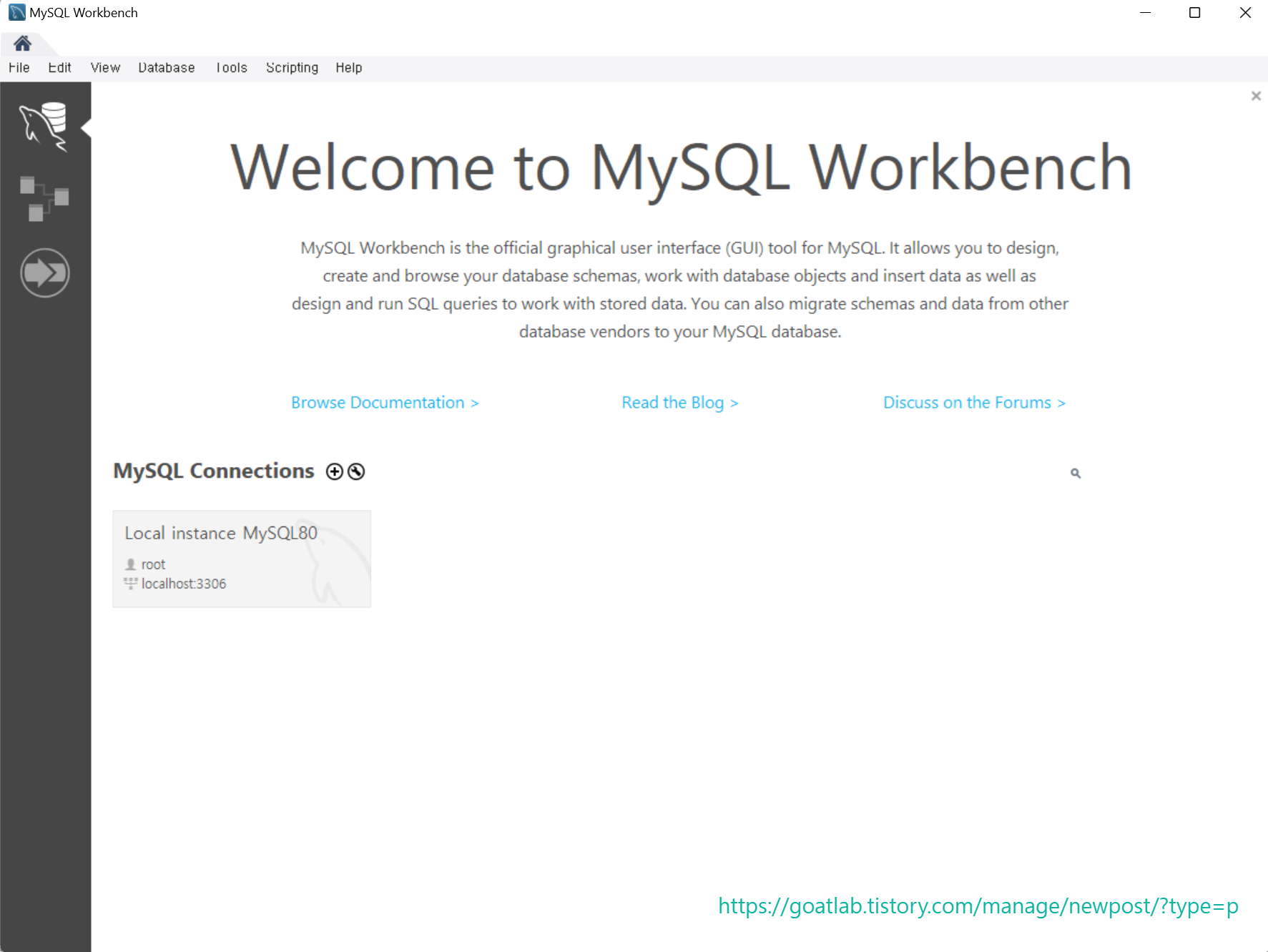
Task: Open the Migration wizard sidebar icon
Action: click(x=44, y=273)
